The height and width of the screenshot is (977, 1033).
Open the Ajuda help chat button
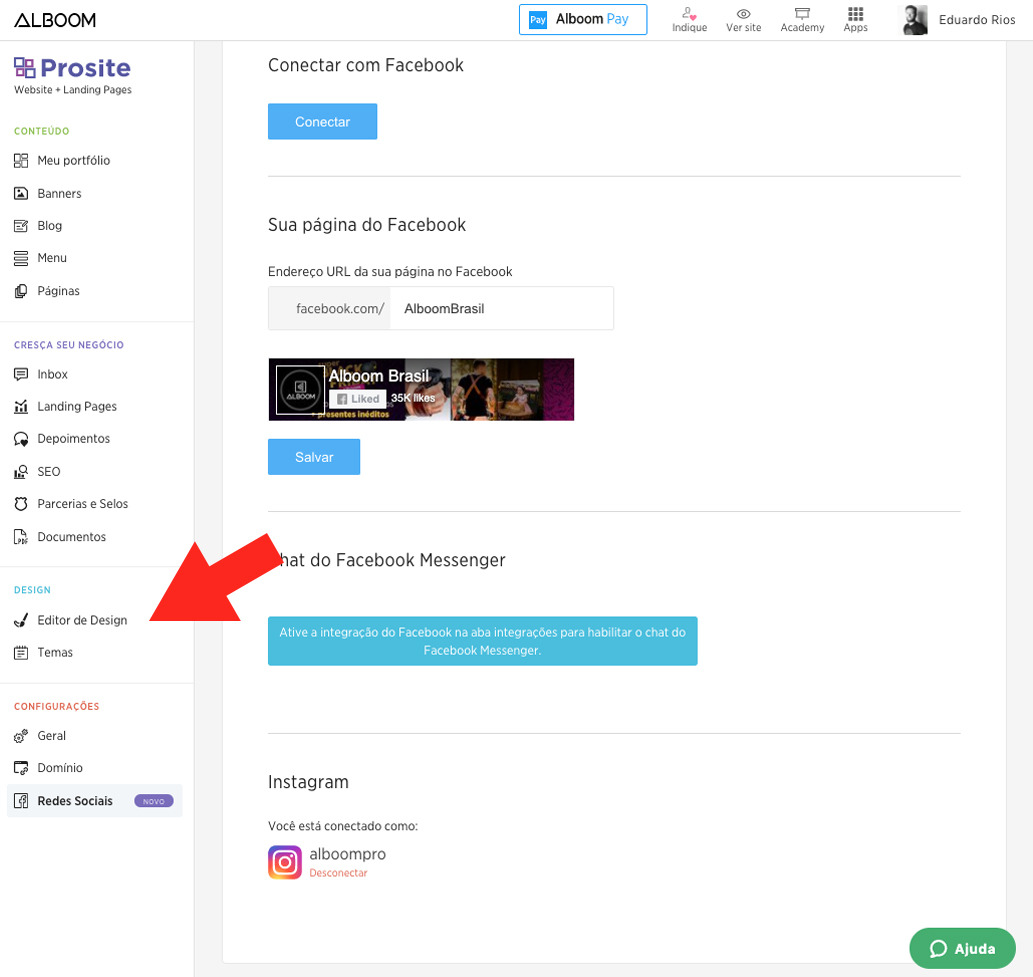962,948
